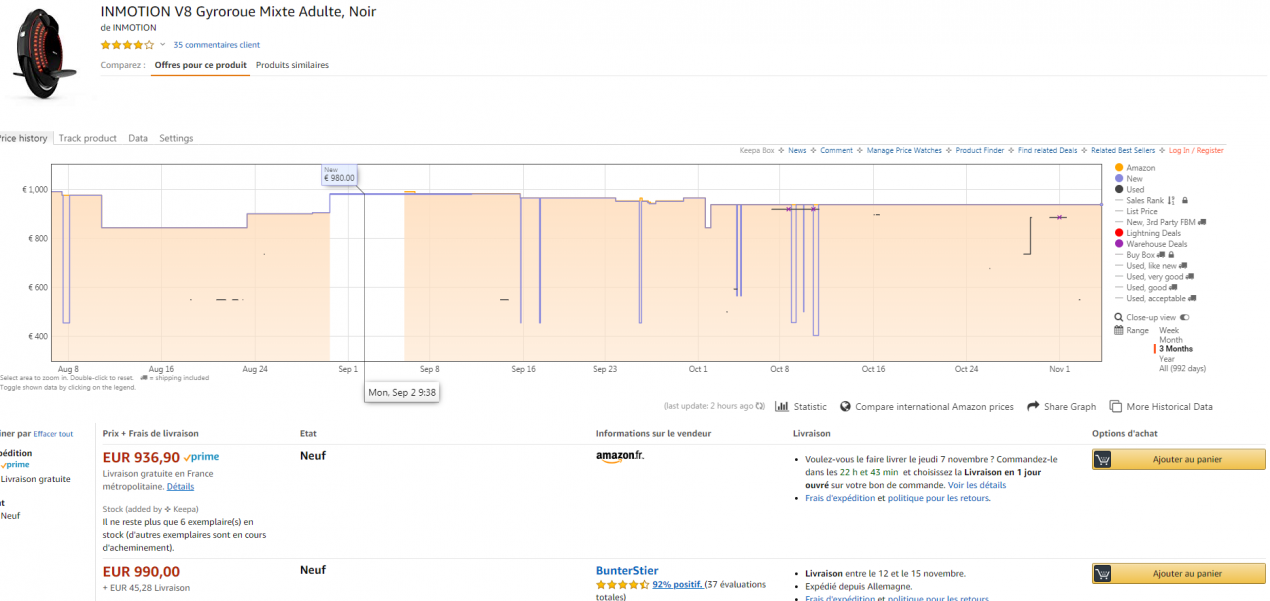This screenshot has width=1270, height=601.
Task: Click the product star rating
Action: 127,45
